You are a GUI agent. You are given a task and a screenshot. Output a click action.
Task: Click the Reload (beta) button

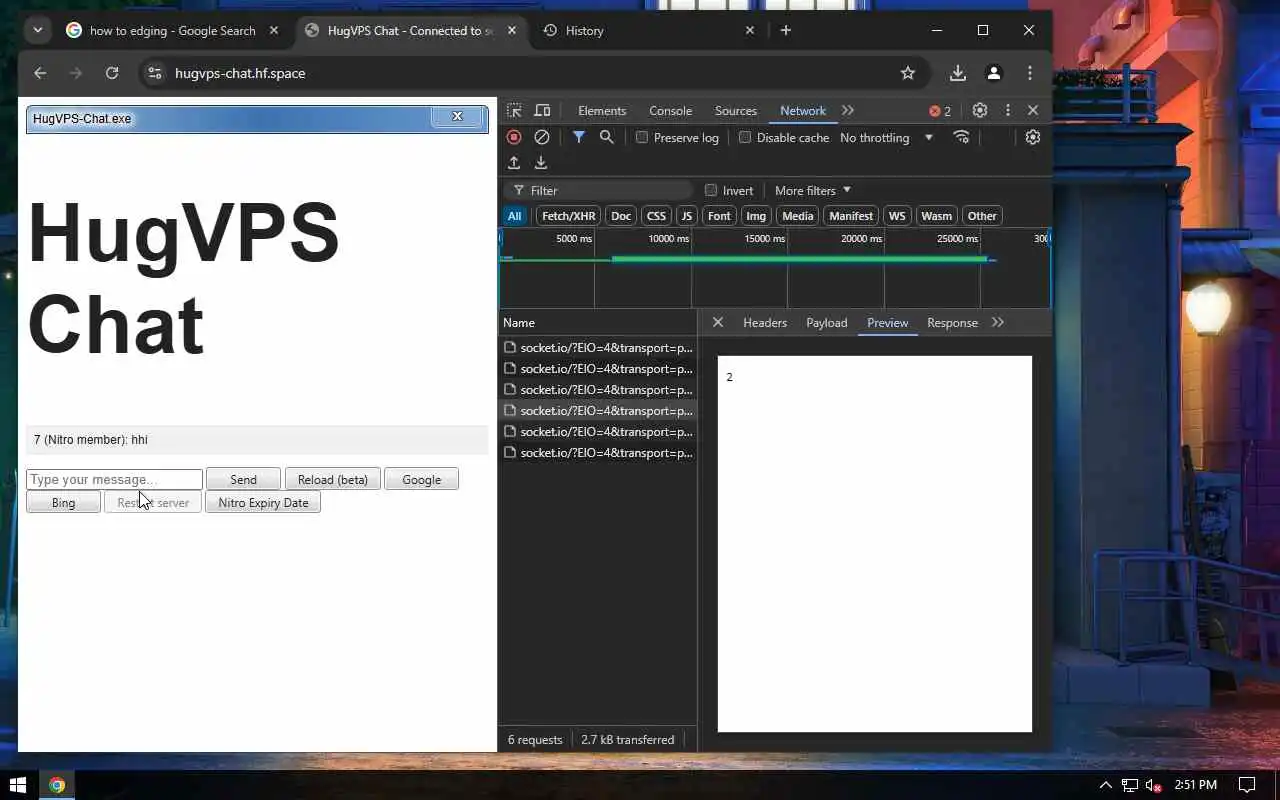[x=333, y=479]
